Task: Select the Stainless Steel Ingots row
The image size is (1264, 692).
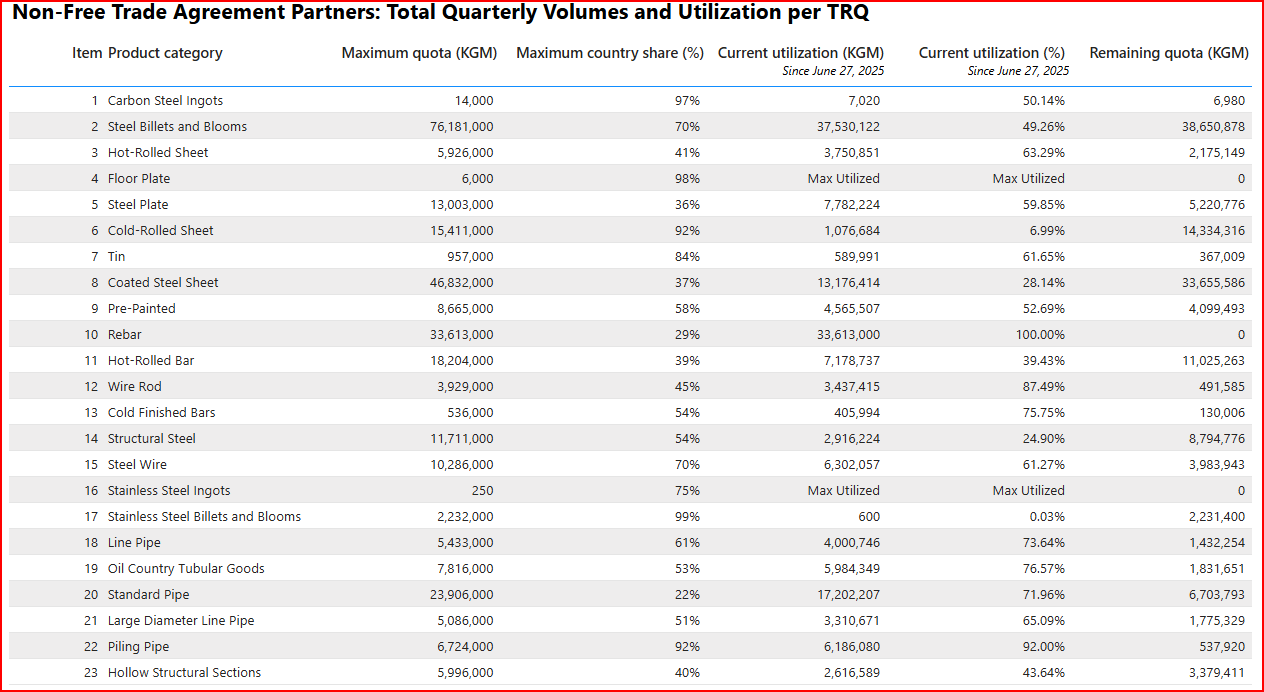Action: pos(170,490)
